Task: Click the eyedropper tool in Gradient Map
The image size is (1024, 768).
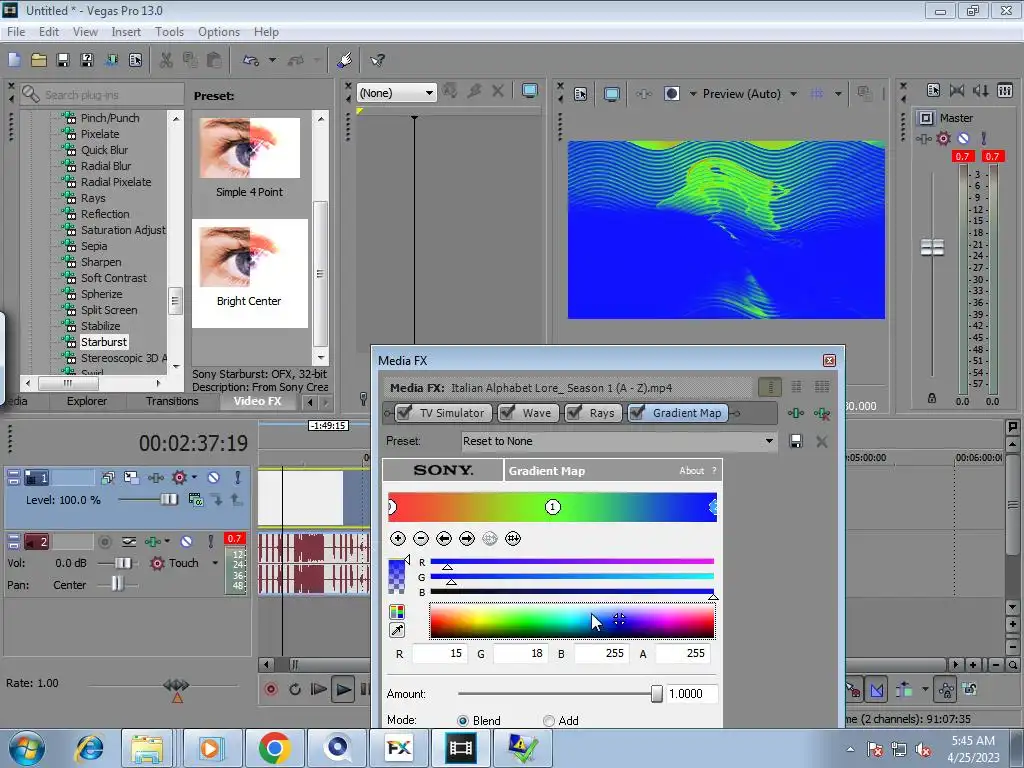Action: [x=396, y=630]
